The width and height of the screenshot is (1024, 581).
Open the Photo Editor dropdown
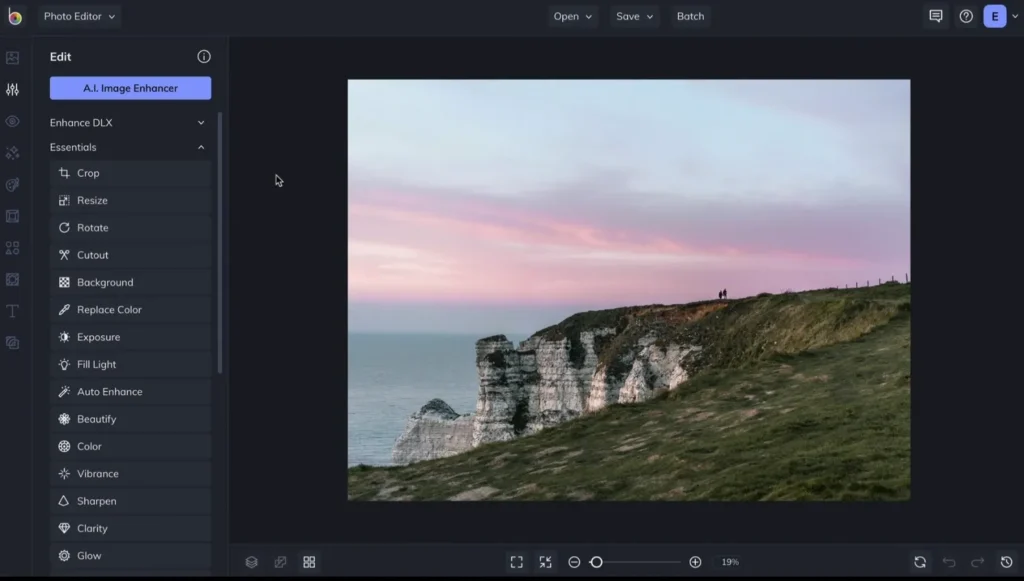79,16
